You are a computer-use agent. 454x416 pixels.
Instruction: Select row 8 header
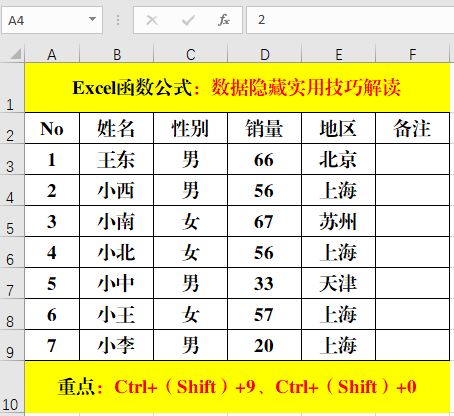(x=12, y=314)
